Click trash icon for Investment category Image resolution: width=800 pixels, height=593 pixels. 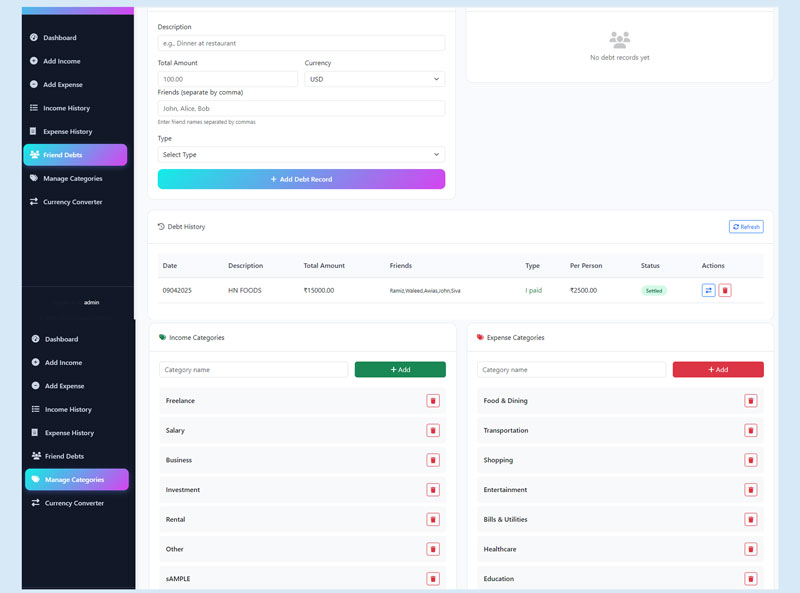(433, 490)
